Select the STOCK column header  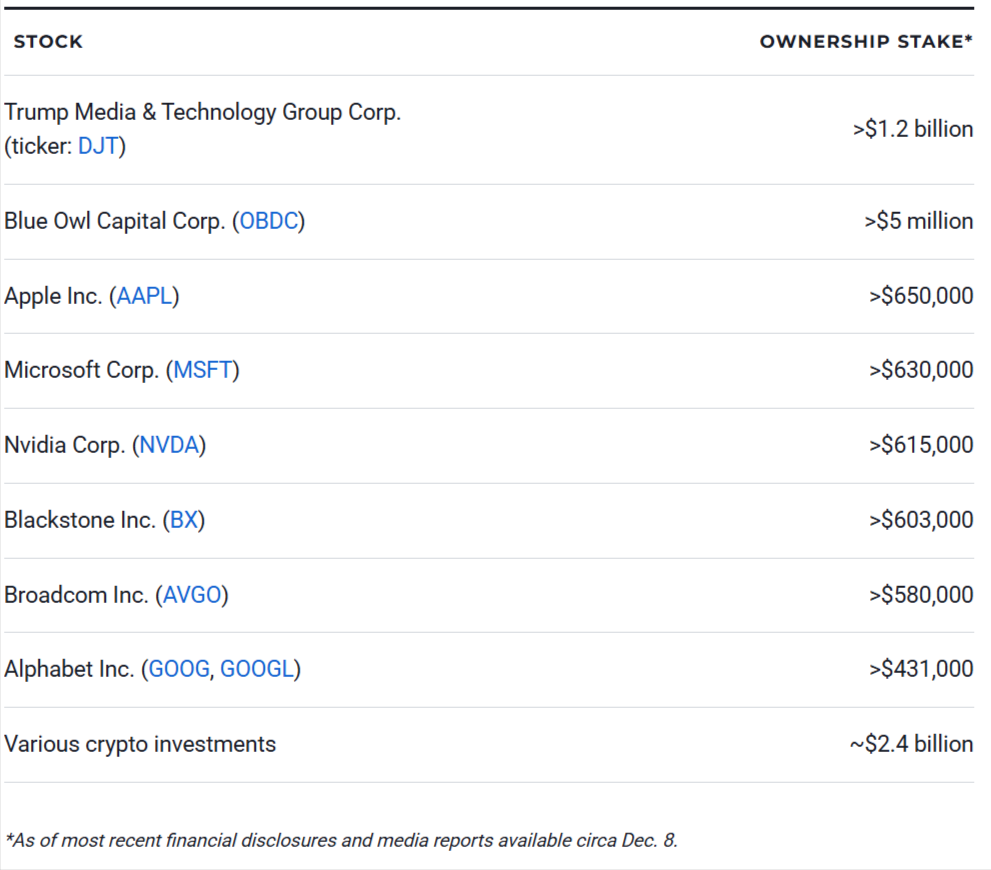coord(48,42)
